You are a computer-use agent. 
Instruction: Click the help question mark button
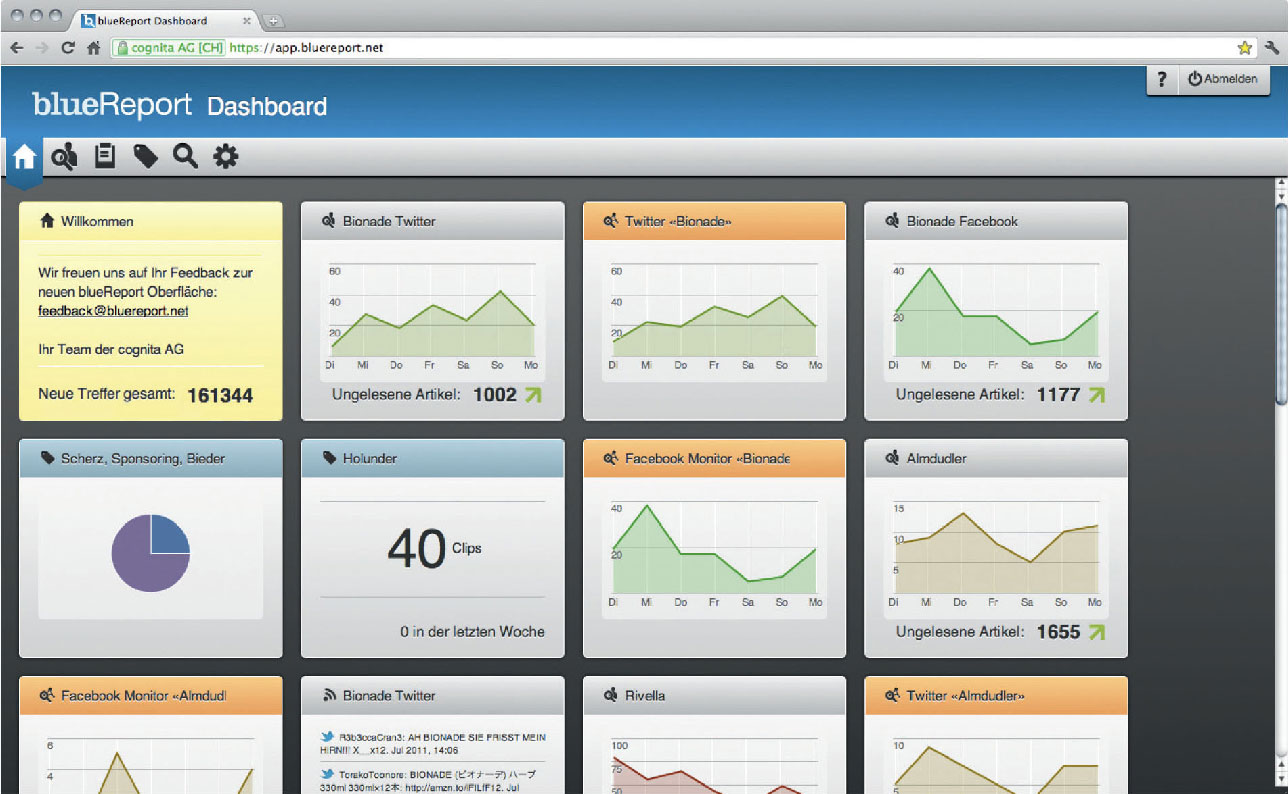pyautogui.click(x=1161, y=80)
